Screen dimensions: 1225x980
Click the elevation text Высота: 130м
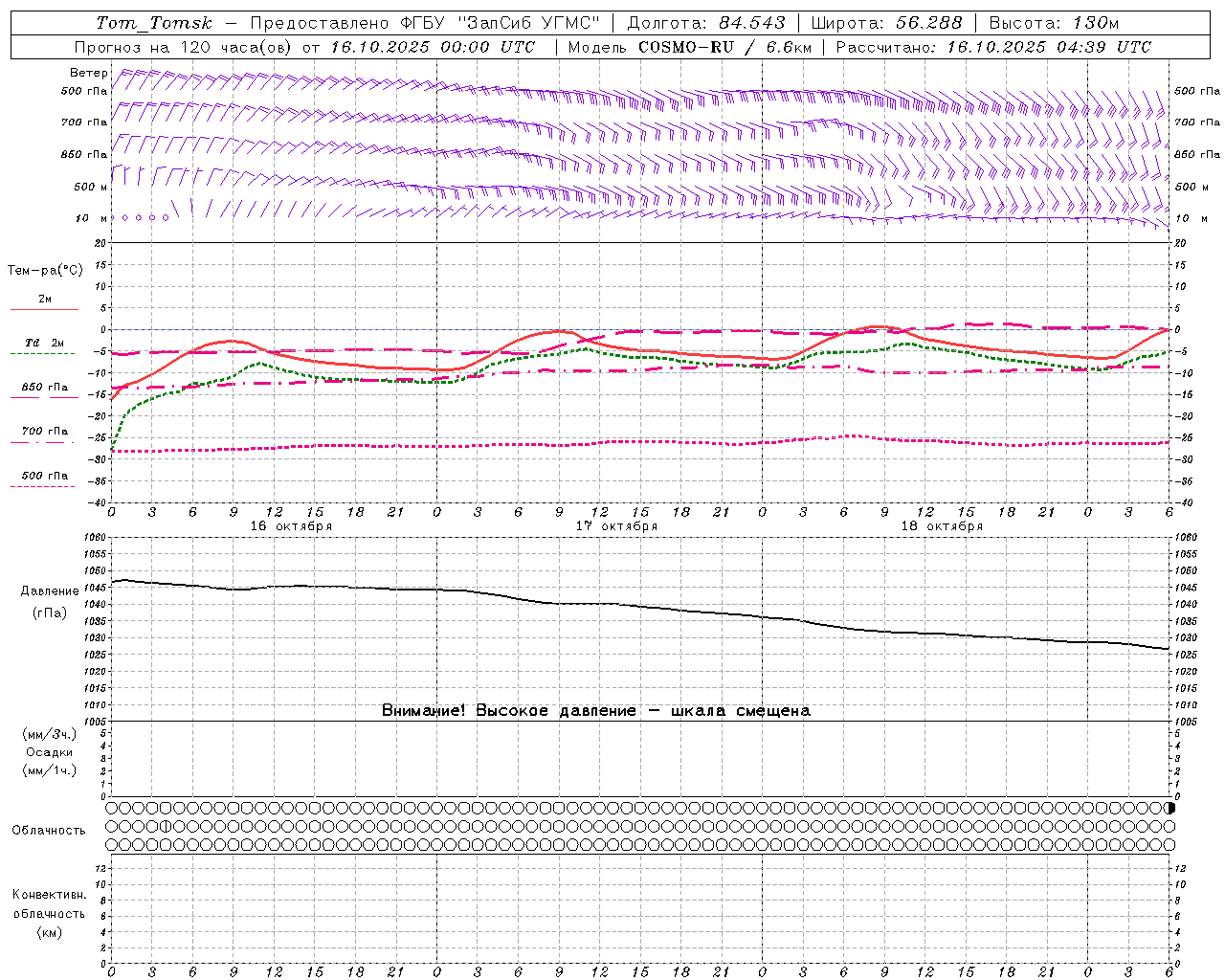coord(1054,23)
